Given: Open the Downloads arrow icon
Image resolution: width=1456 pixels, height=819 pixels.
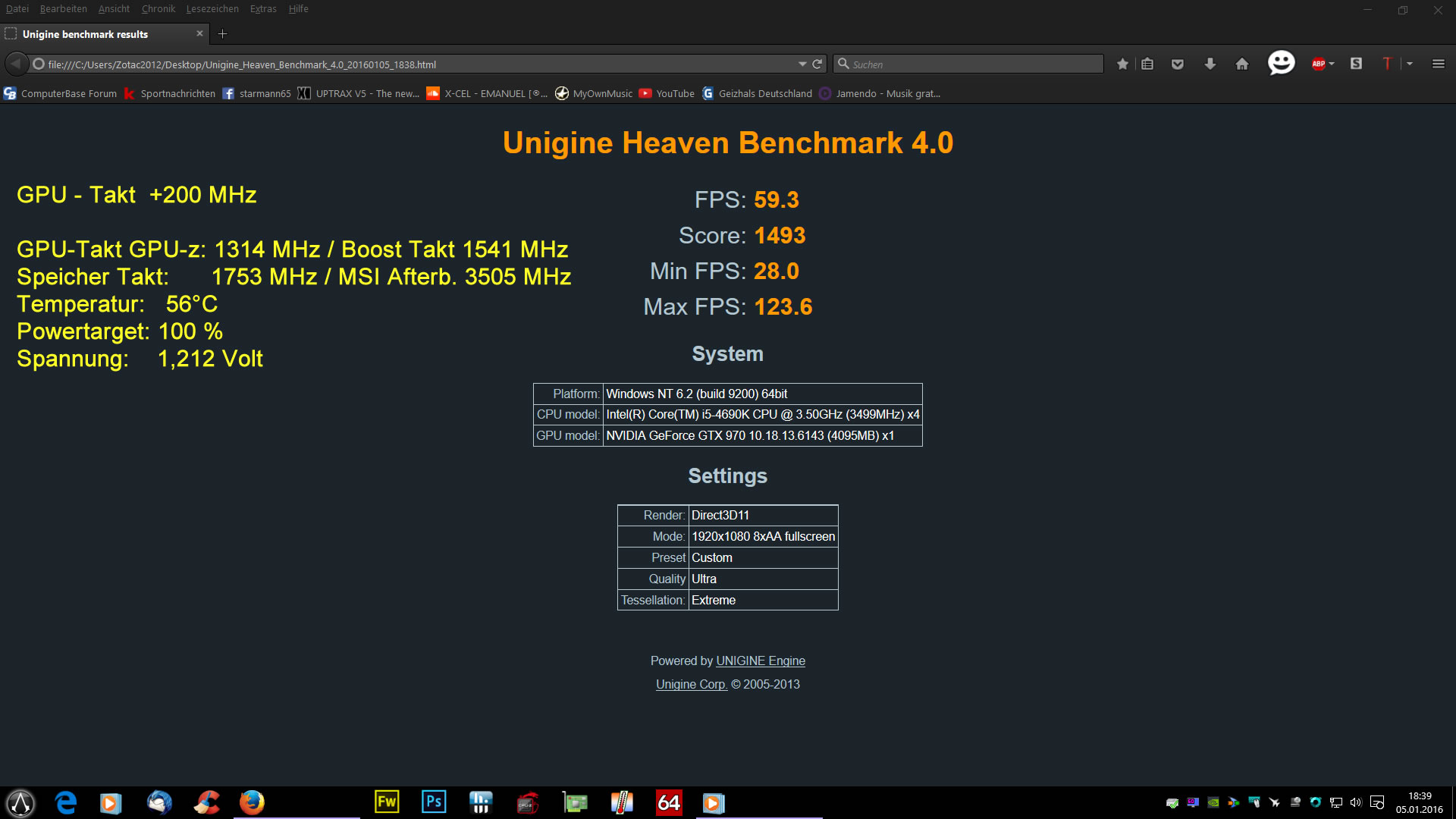Looking at the screenshot, I should click(1210, 64).
